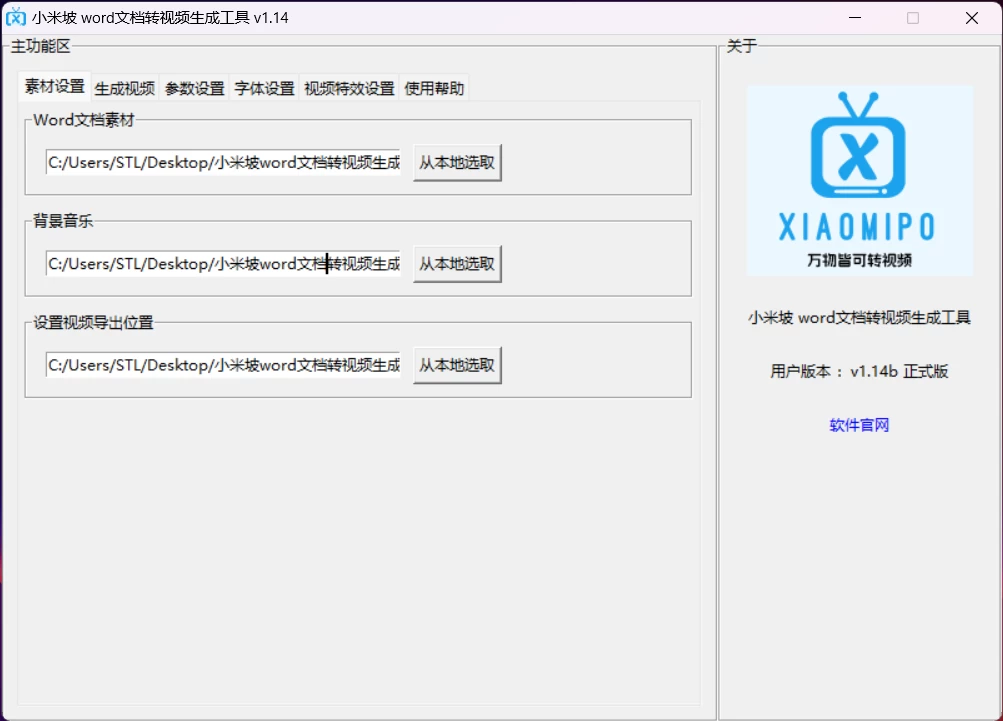Image resolution: width=1003 pixels, height=721 pixels.
Task: Click the app icon in title bar
Action: pos(15,17)
